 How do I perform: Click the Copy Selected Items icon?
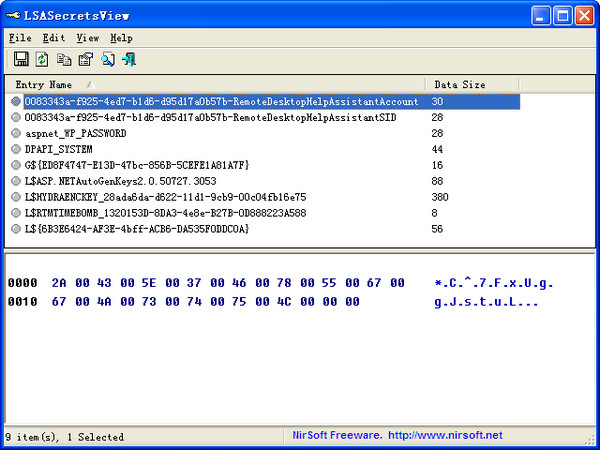pos(64,59)
